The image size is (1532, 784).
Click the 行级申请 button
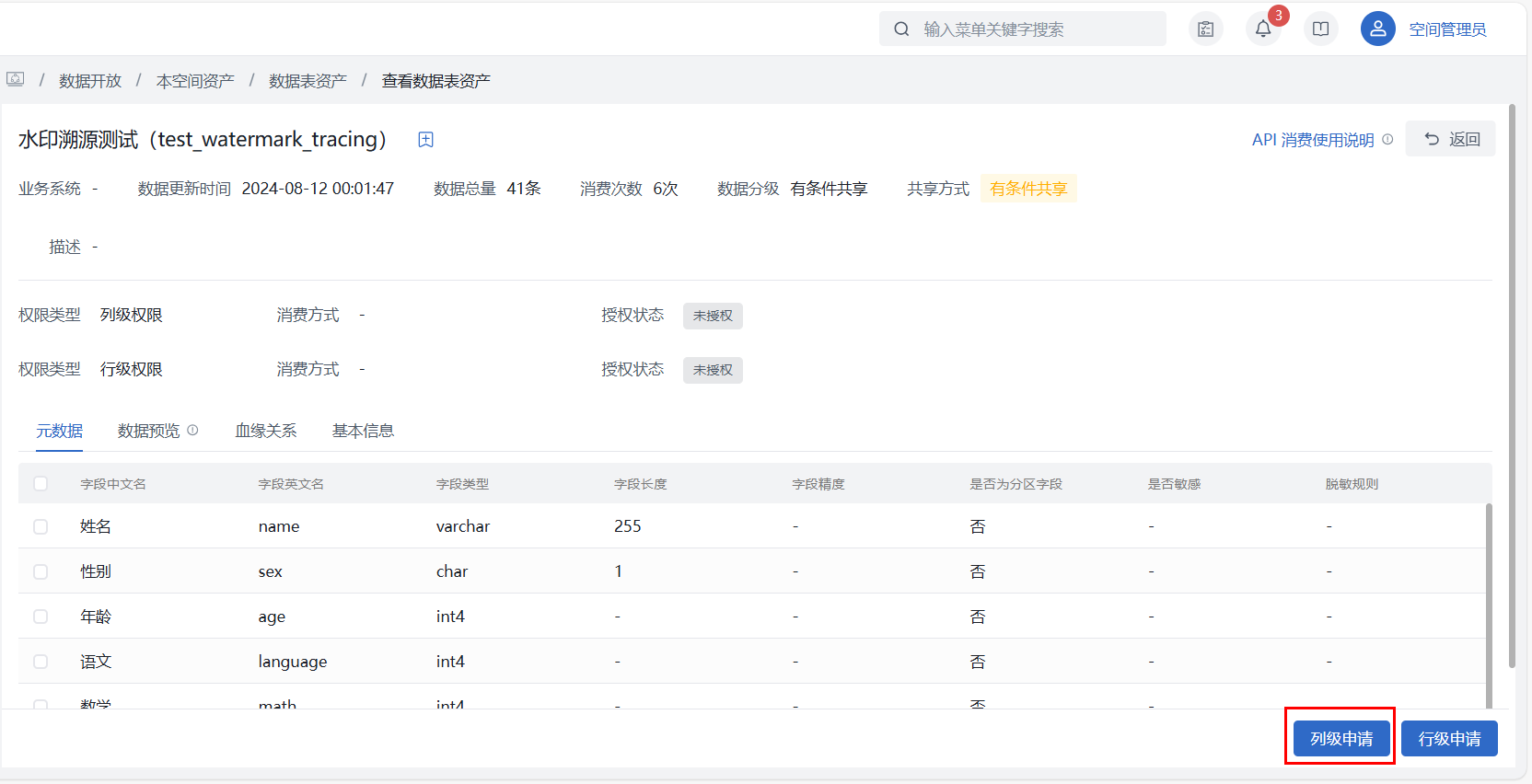1449,738
